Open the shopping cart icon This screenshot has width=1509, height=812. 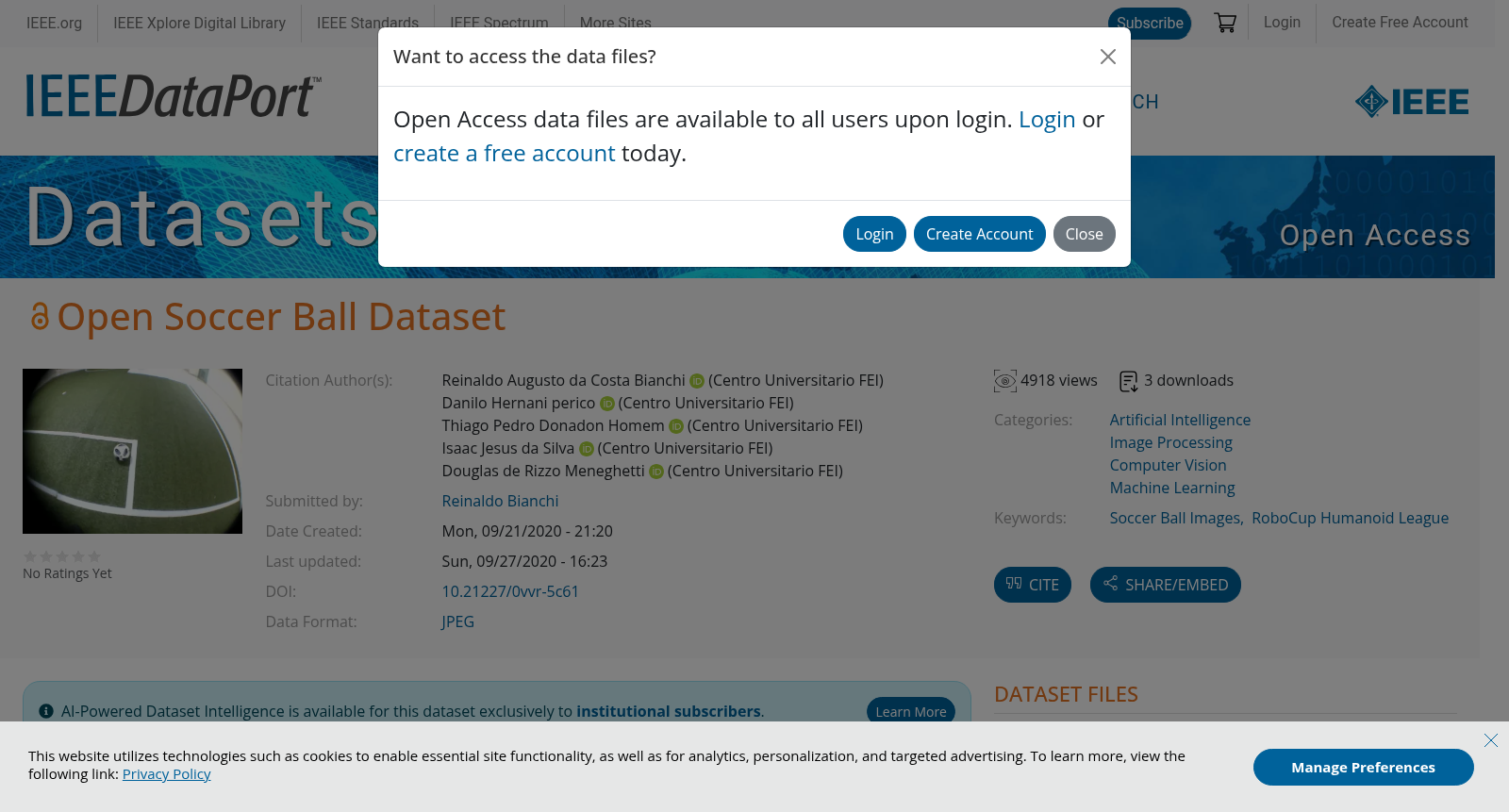[1225, 23]
